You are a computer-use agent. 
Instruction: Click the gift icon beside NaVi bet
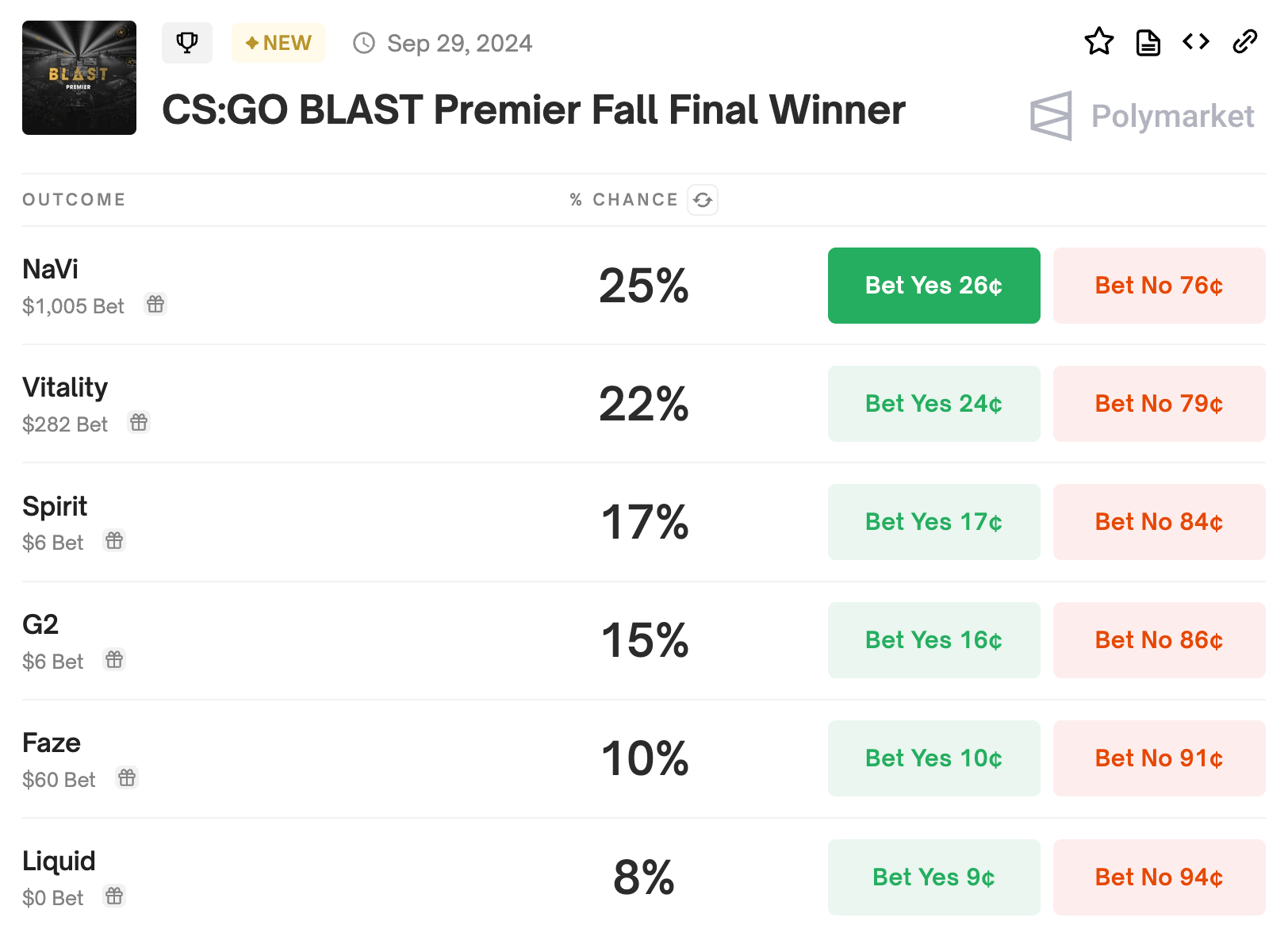coord(155,304)
